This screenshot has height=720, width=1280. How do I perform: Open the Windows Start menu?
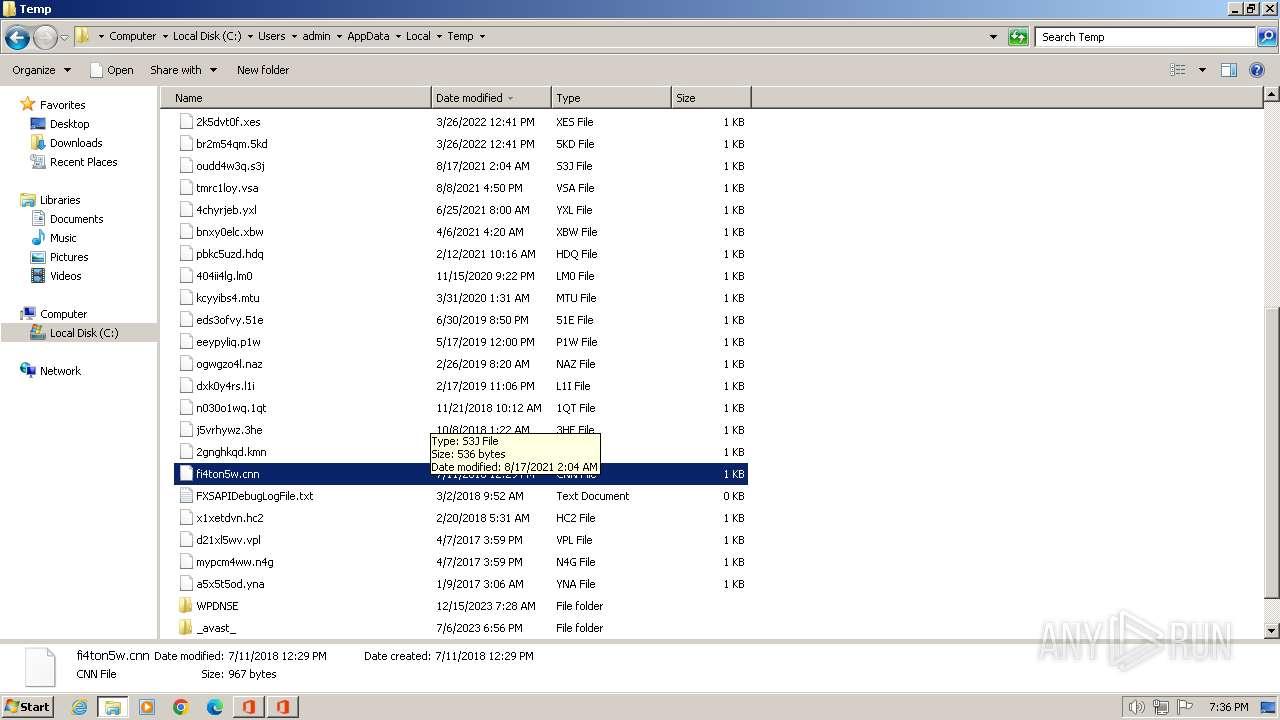(28, 706)
